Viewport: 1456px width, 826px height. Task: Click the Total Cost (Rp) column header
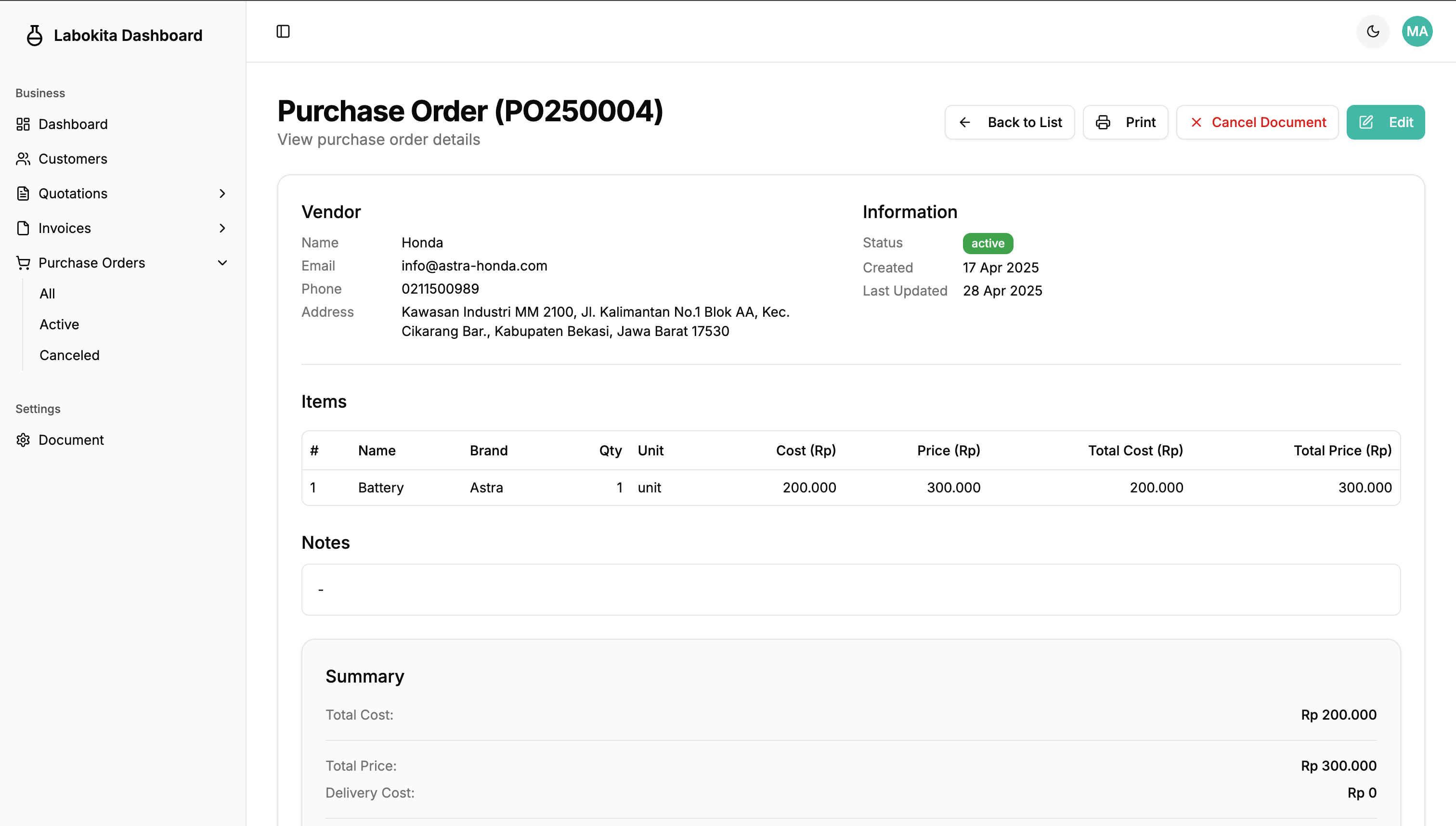[x=1135, y=451]
